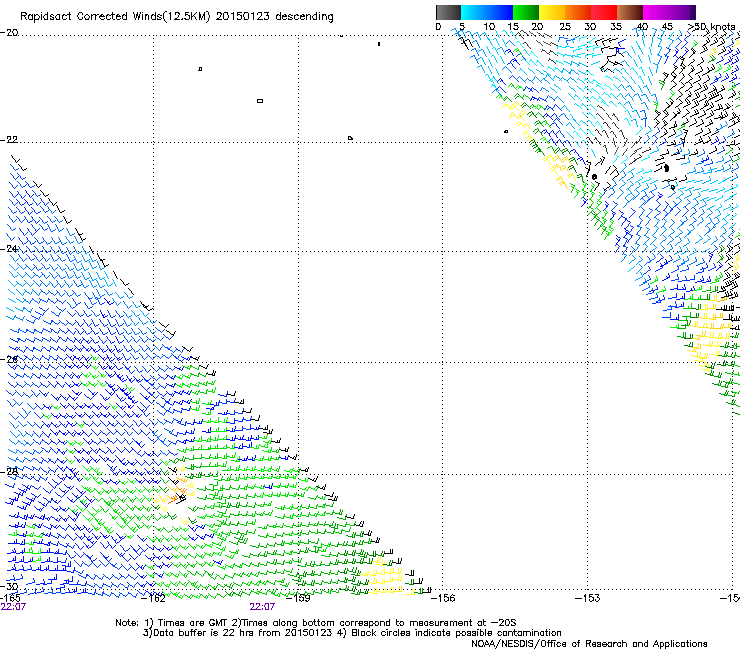Select the green 15-20 knots color segment

(526, 12)
